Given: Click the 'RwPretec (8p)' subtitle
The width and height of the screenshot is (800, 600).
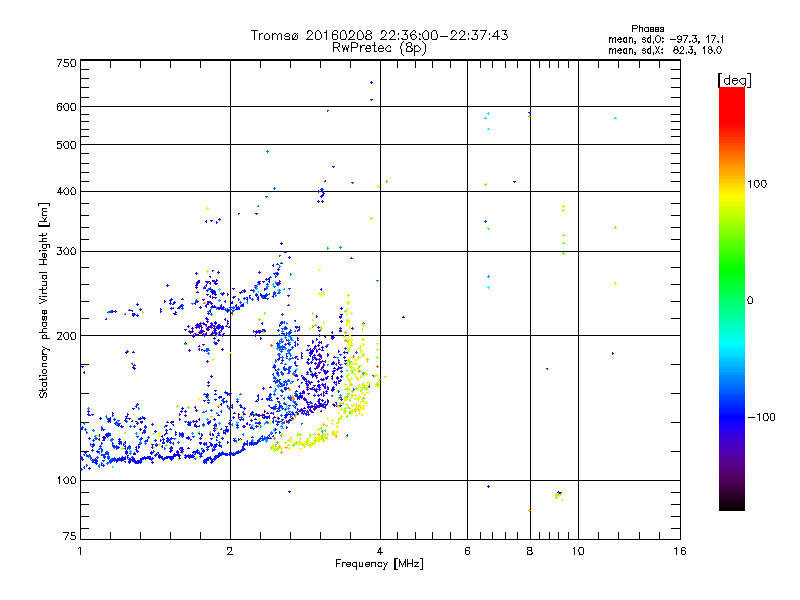Looking at the screenshot, I should pos(379,48).
